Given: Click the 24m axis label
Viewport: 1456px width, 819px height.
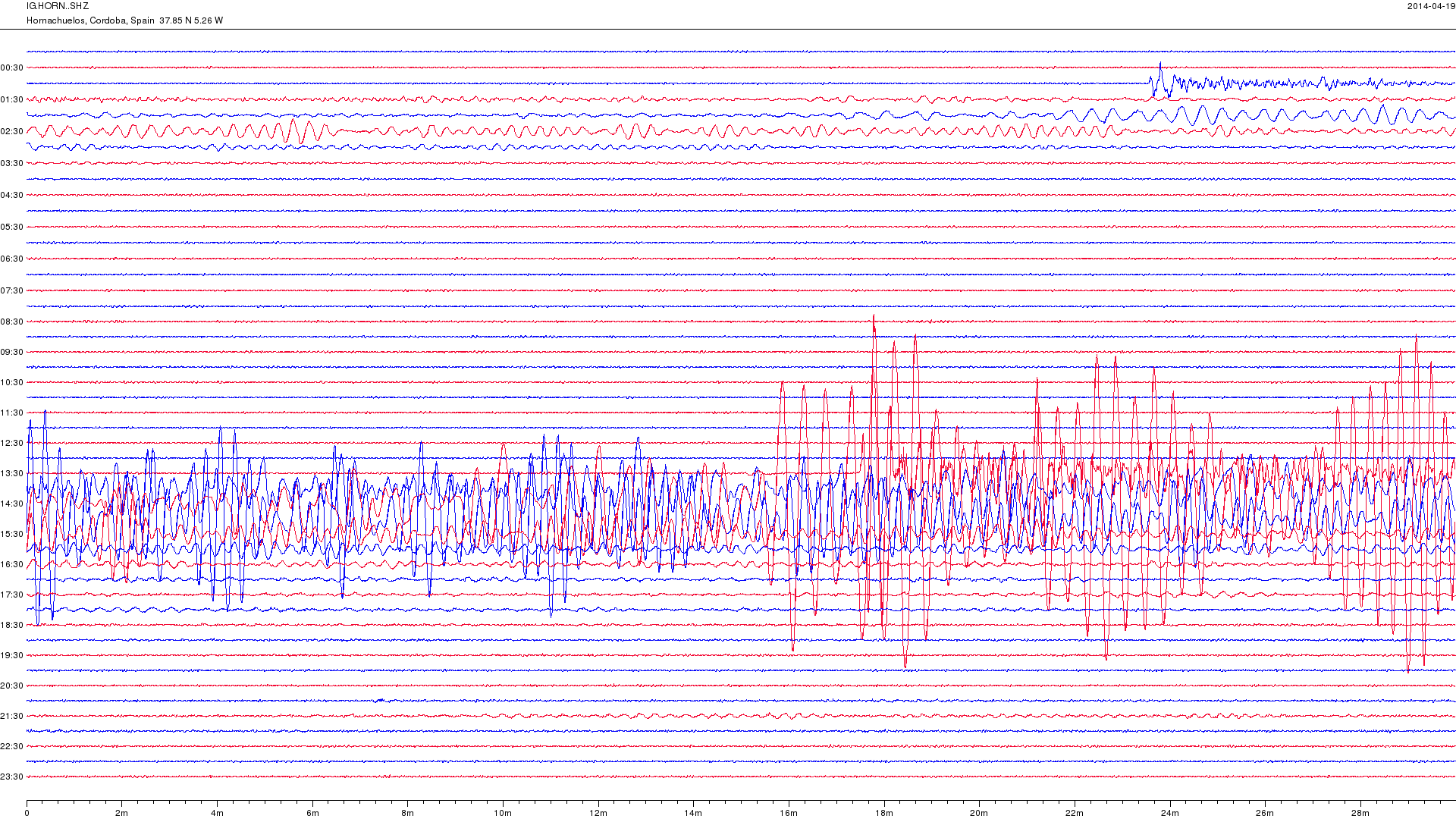Looking at the screenshot, I should tap(1170, 813).
